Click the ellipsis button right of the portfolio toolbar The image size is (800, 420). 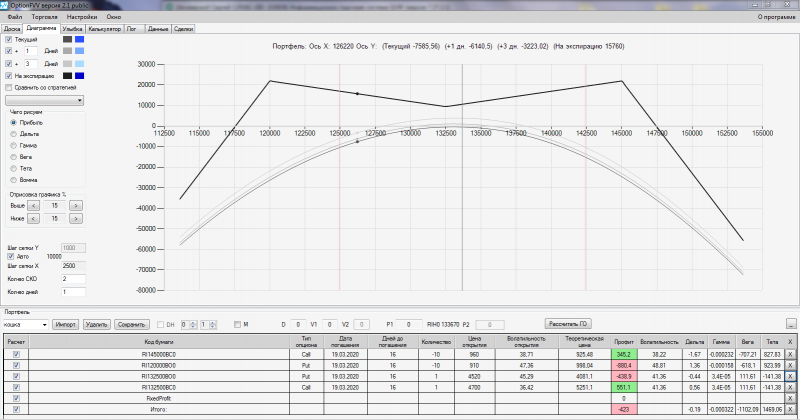[x=791, y=324]
